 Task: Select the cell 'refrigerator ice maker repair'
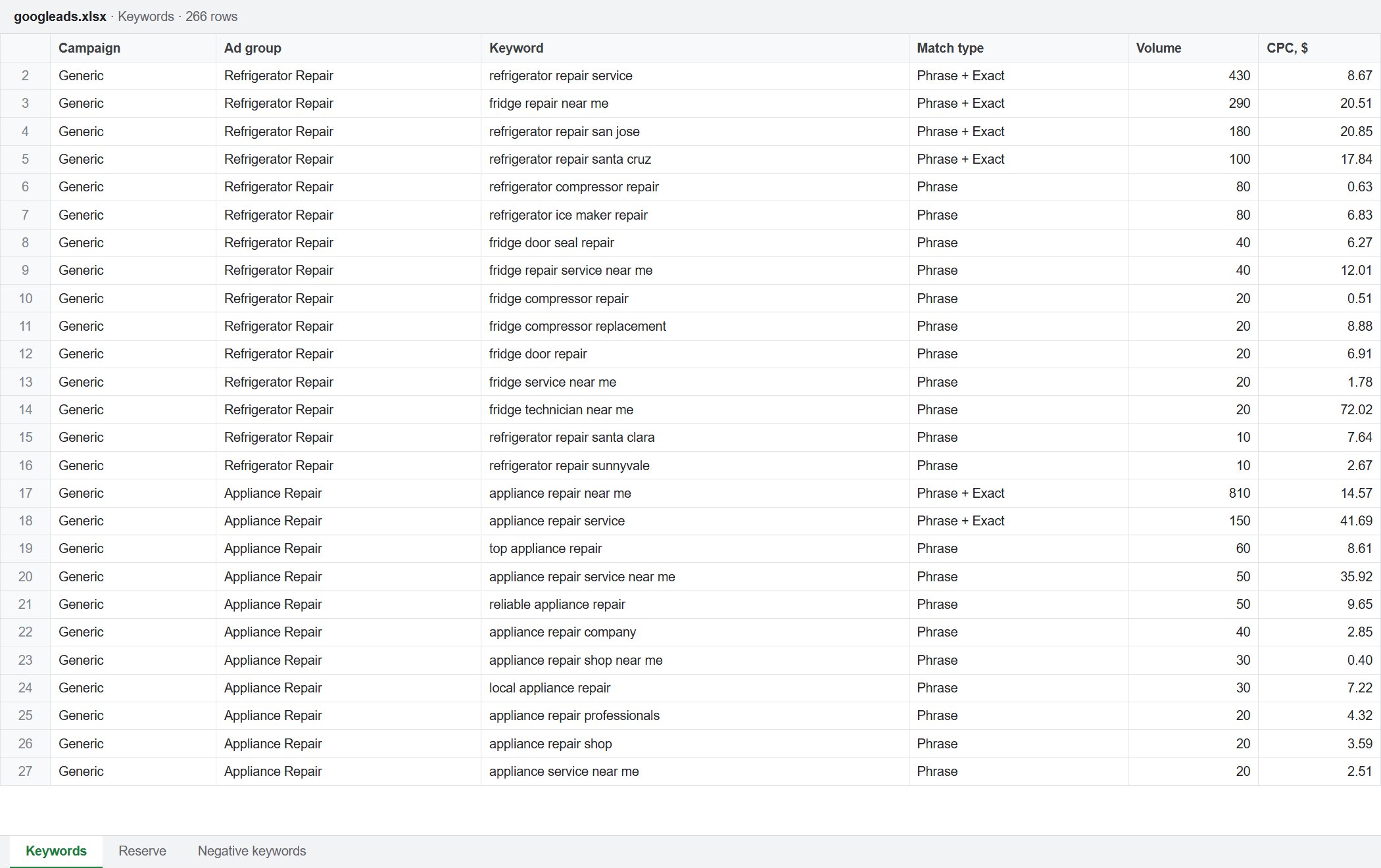(694, 215)
